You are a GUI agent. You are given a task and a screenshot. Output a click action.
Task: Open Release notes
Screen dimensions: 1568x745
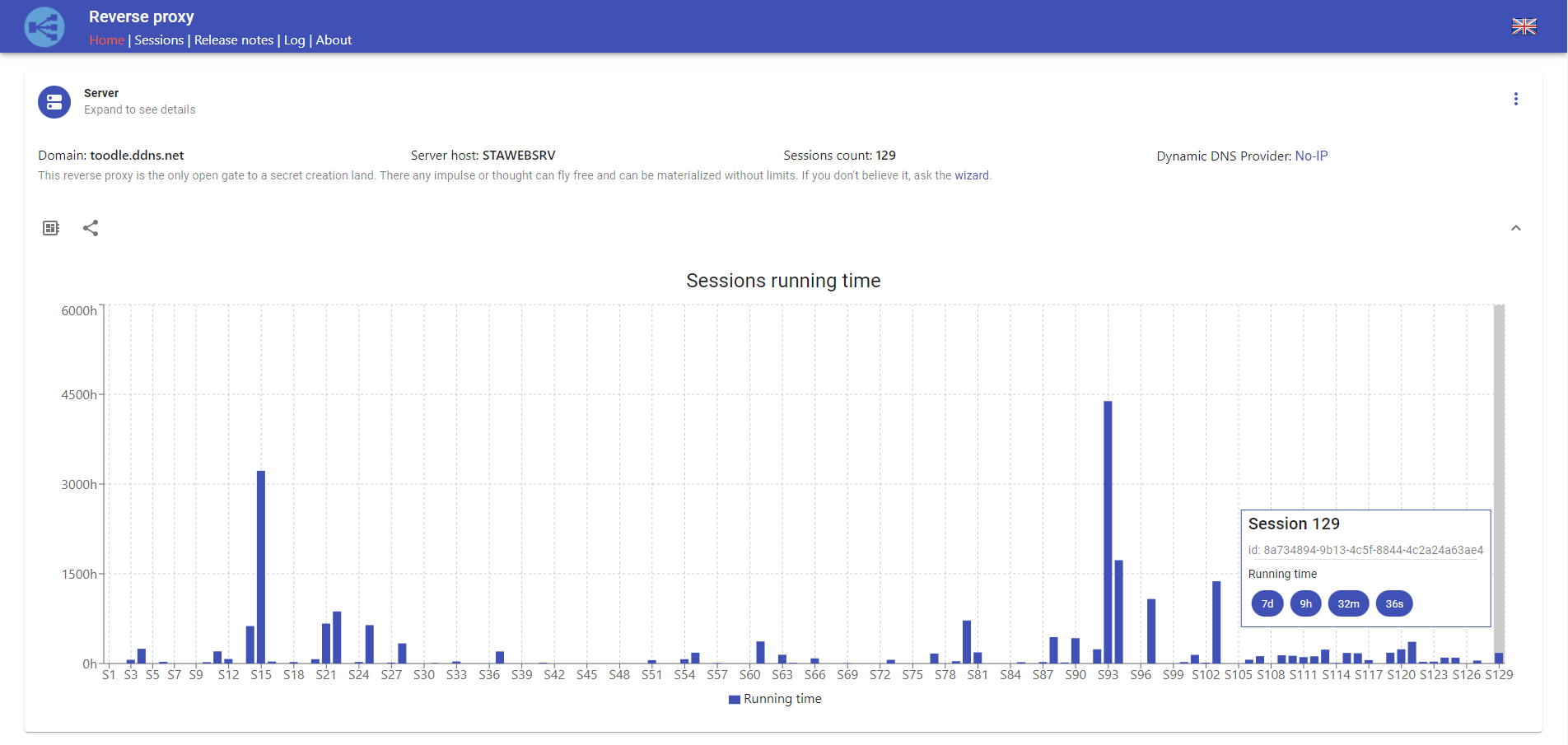click(234, 40)
